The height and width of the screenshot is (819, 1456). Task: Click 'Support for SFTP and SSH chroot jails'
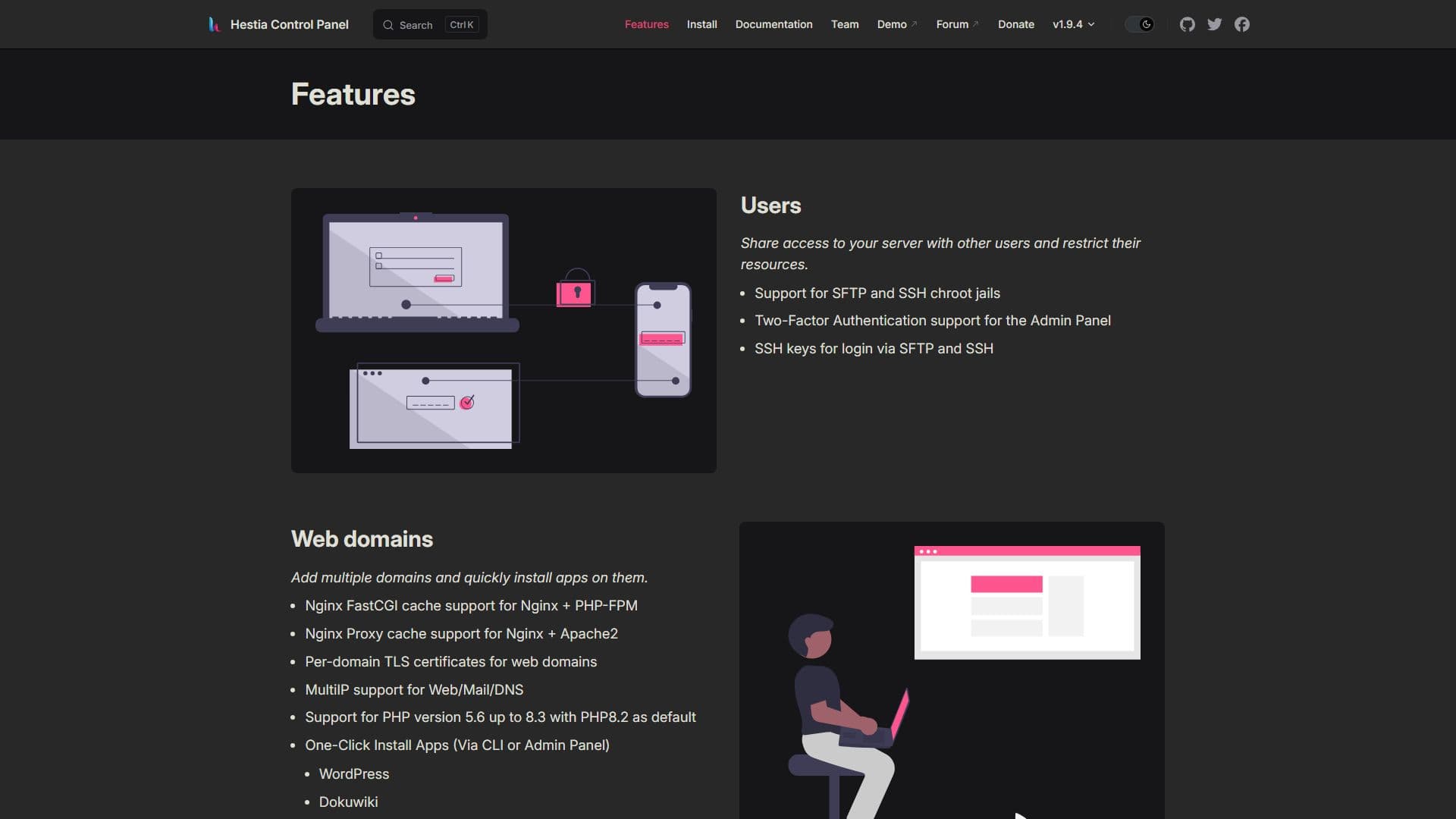(x=877, y=293)
